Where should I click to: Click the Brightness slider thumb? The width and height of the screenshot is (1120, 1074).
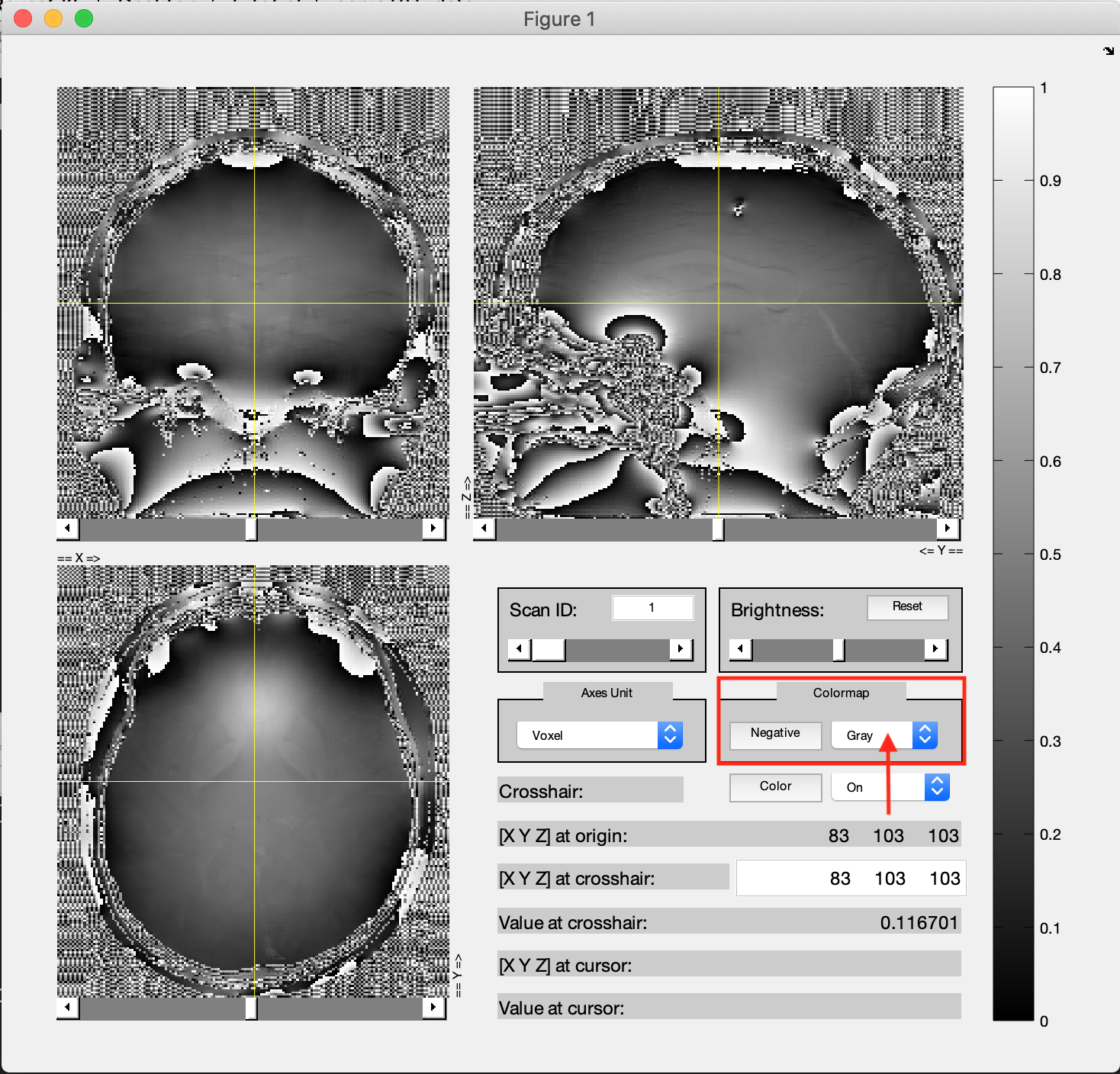[x=838, y=649]
